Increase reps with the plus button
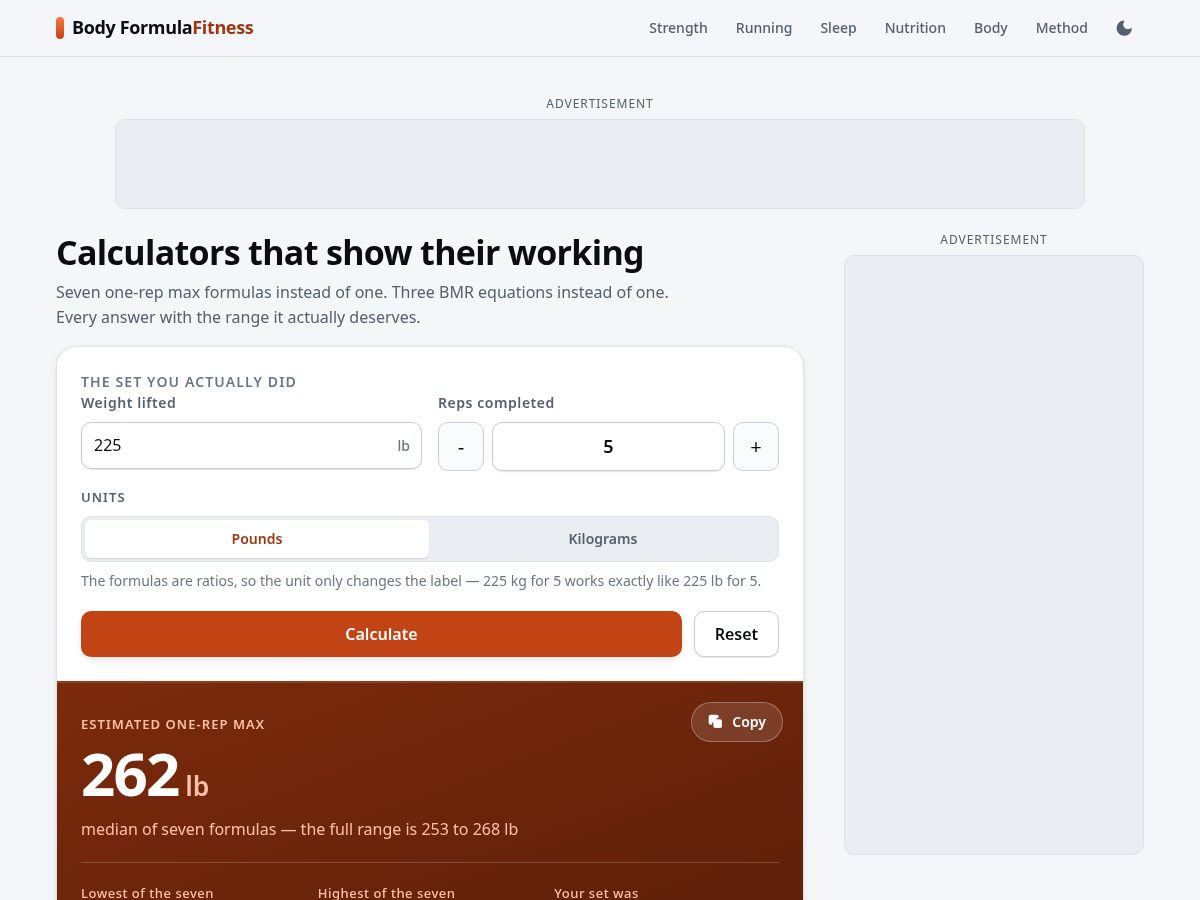This screenshot has width=1200, height=900. (756, 446)
